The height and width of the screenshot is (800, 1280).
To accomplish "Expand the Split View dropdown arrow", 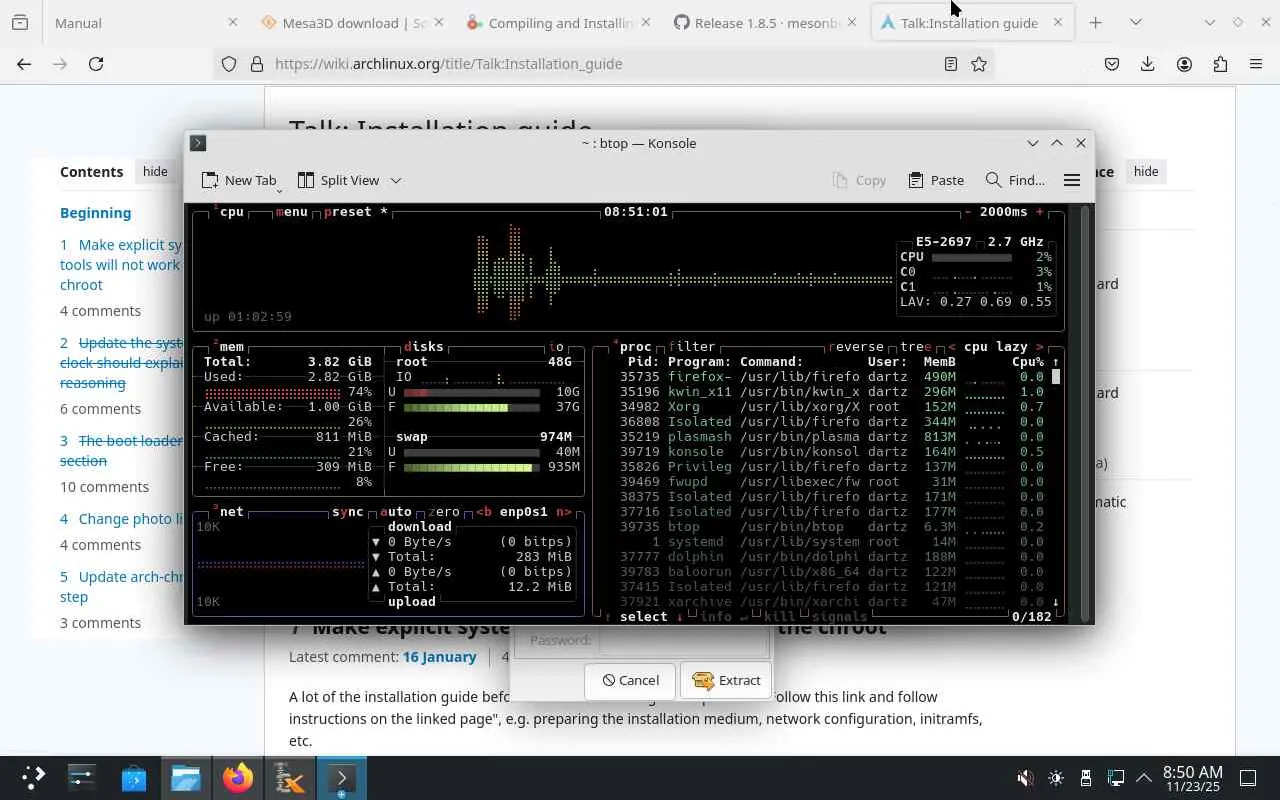I will (396, 180).
